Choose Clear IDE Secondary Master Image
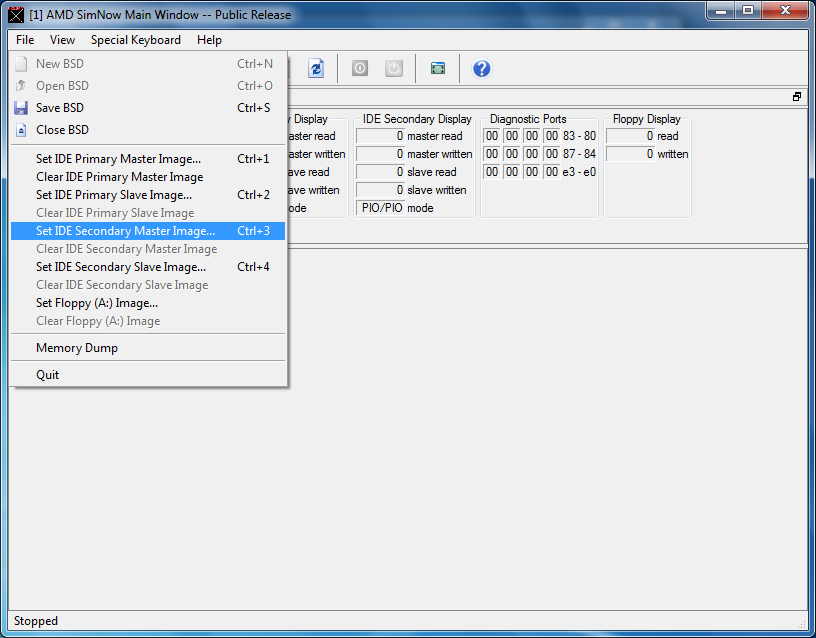This screenshot has height=638, width=816. [x=148, y=249]
